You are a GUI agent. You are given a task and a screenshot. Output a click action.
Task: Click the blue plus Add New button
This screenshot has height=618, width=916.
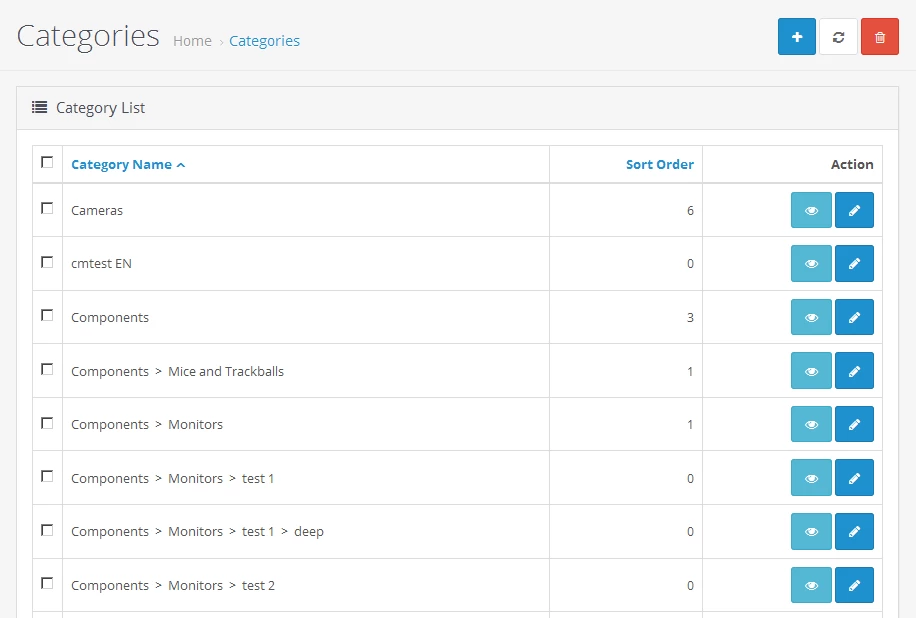tap(796, 37)
